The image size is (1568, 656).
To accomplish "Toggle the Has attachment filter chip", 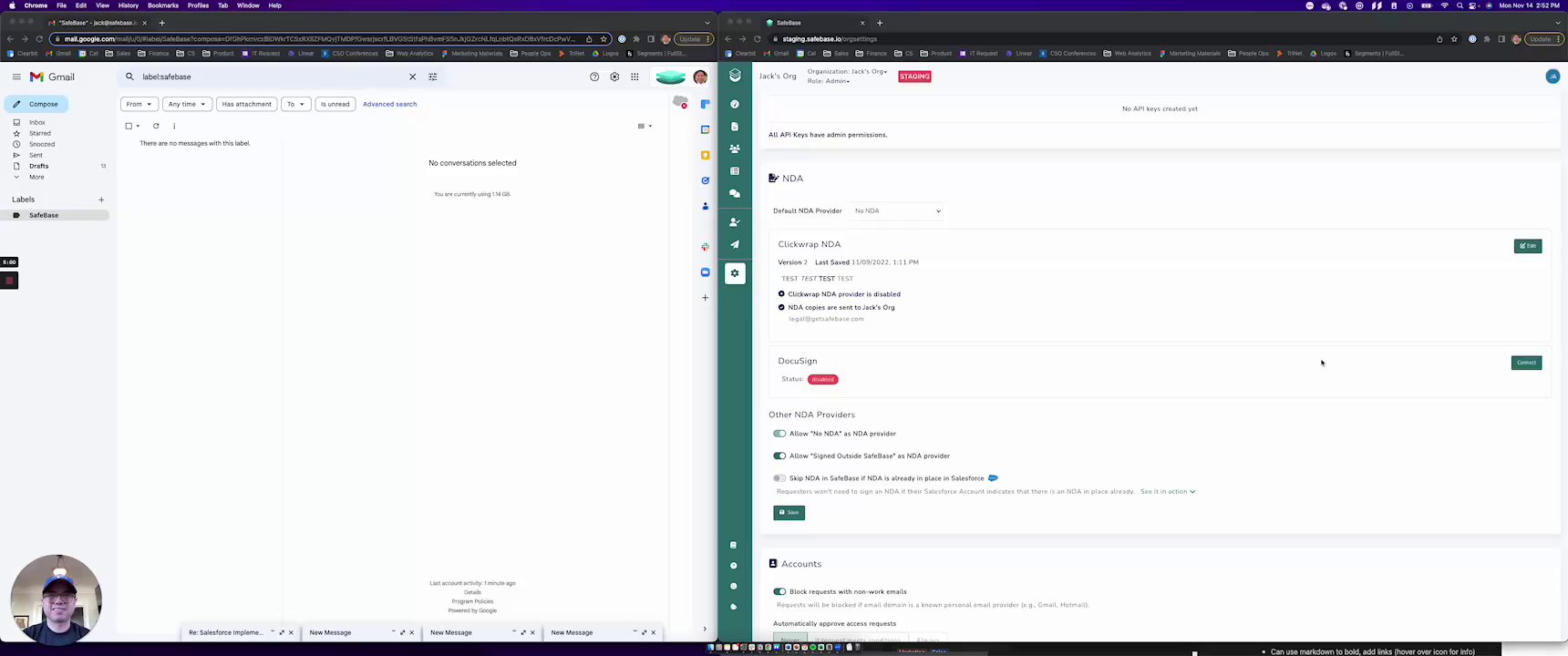I will pyautogui.click(x=247, y=104).
